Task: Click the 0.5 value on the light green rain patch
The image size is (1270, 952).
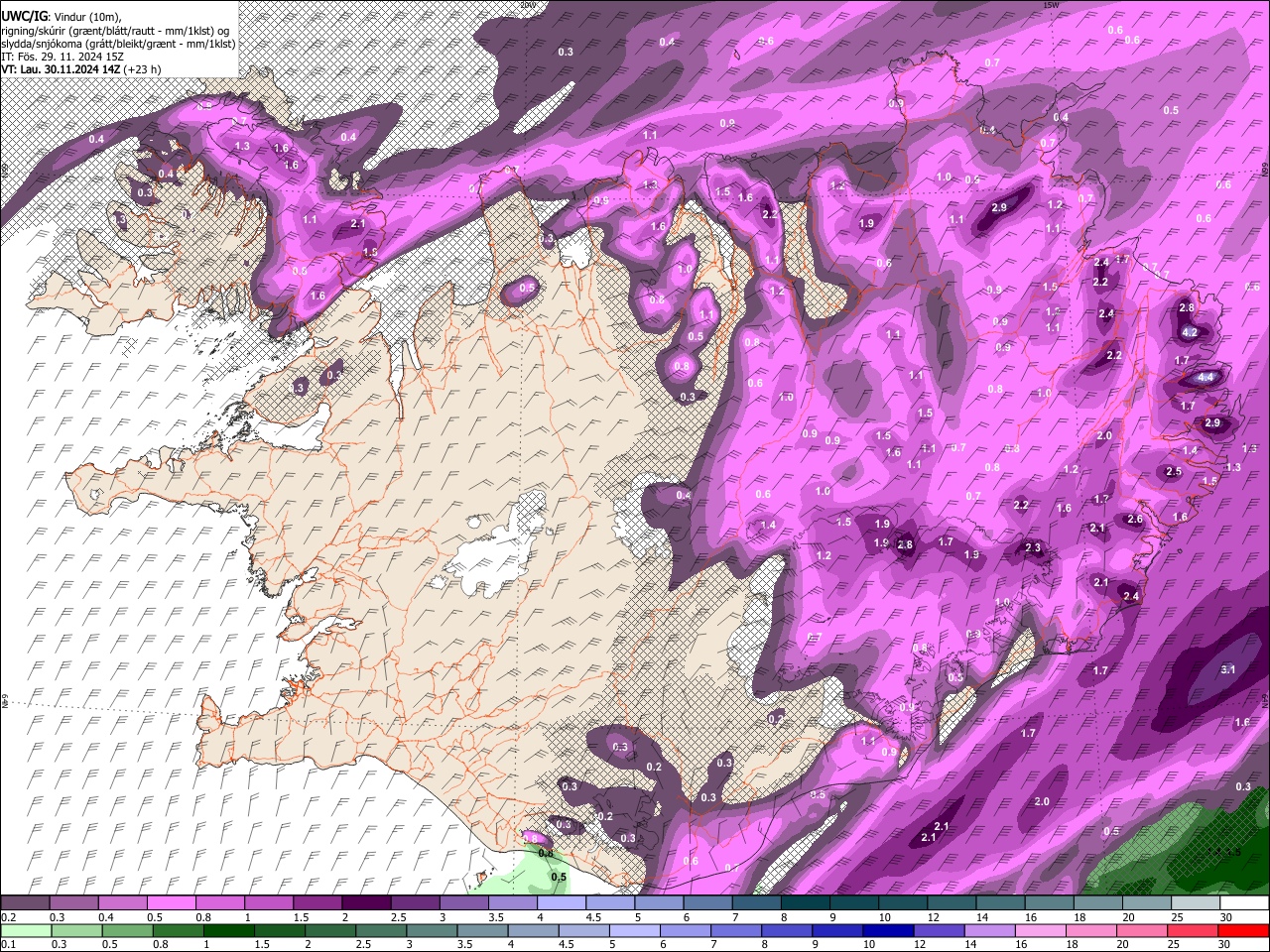Action: pyautogui.click(x=559, y=877)
